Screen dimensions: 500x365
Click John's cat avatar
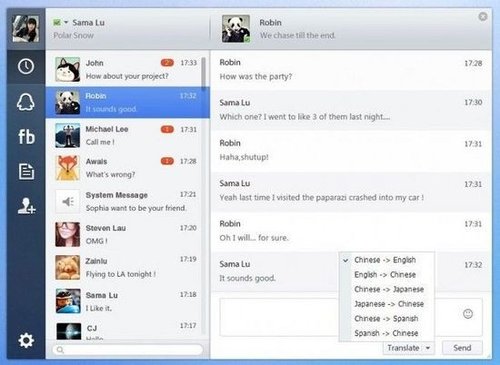(68, 69)
